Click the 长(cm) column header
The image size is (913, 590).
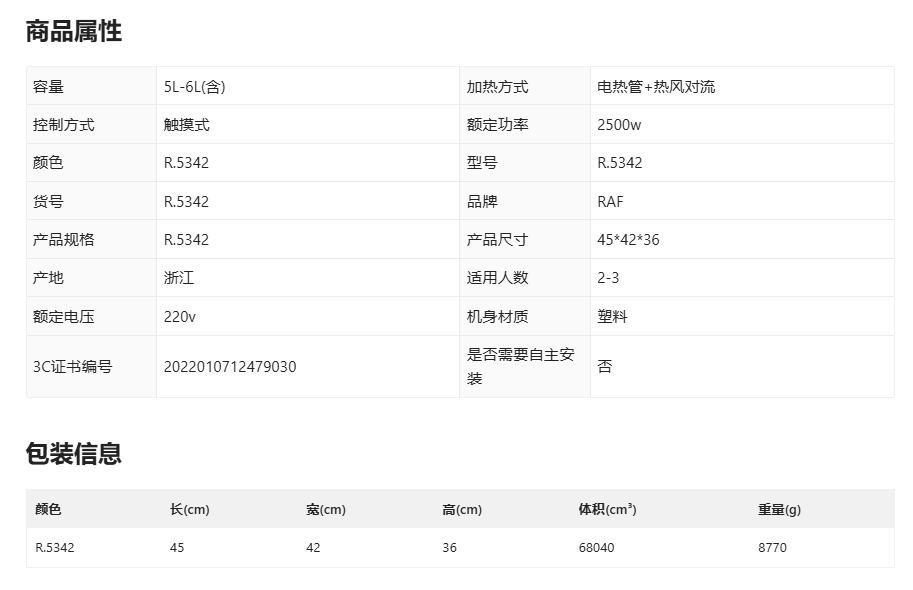[x=190, y=509]
